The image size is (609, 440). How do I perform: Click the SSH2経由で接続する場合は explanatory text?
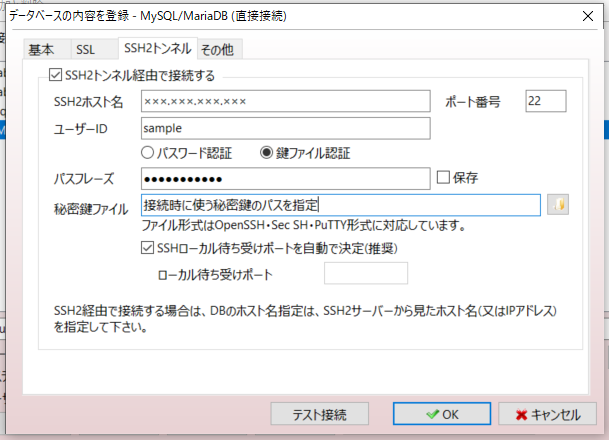pyautogui.click(x=305, y=319)
